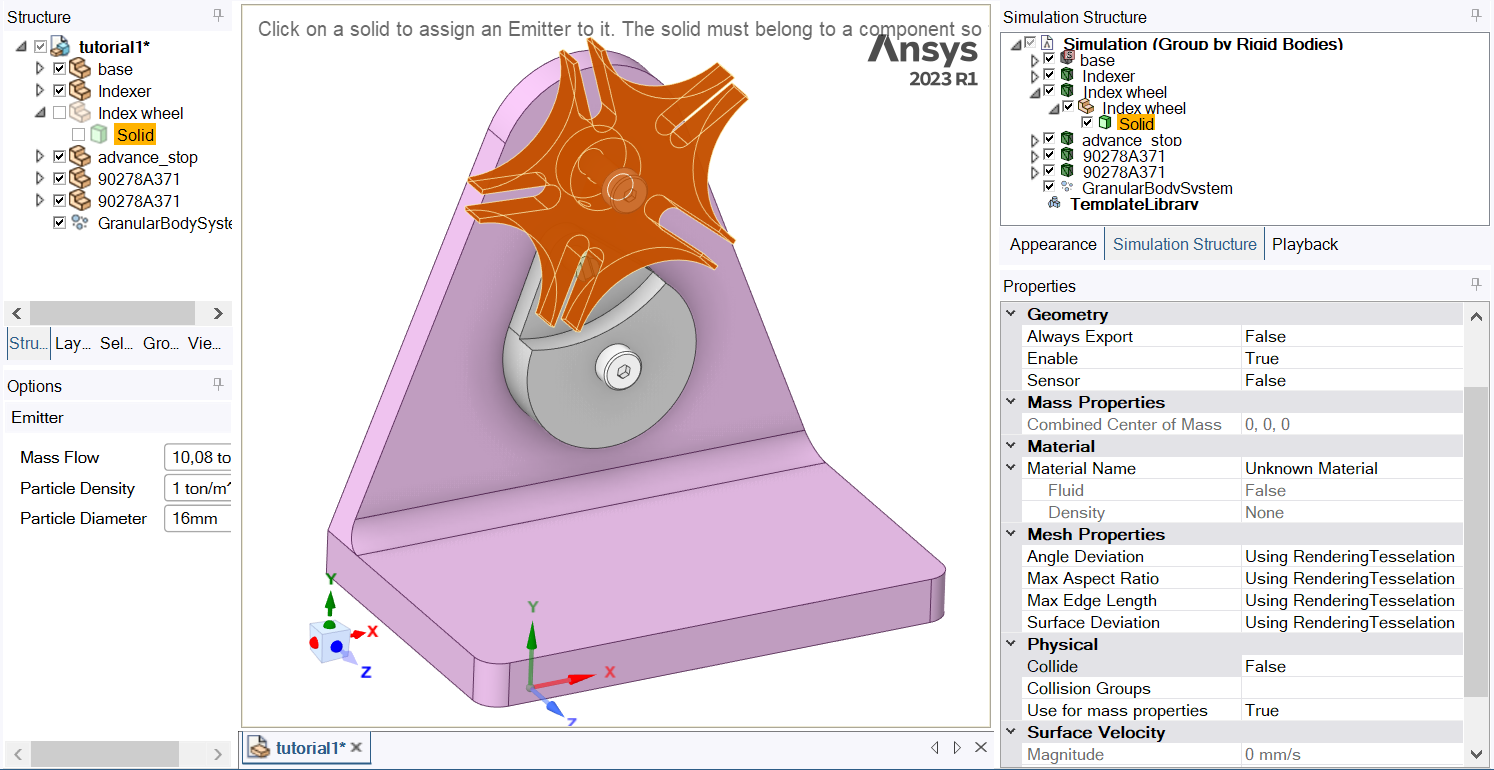This screenshot has height=770, width=1494.
Task: Switch to the Playback tab
Action: 1304,244
